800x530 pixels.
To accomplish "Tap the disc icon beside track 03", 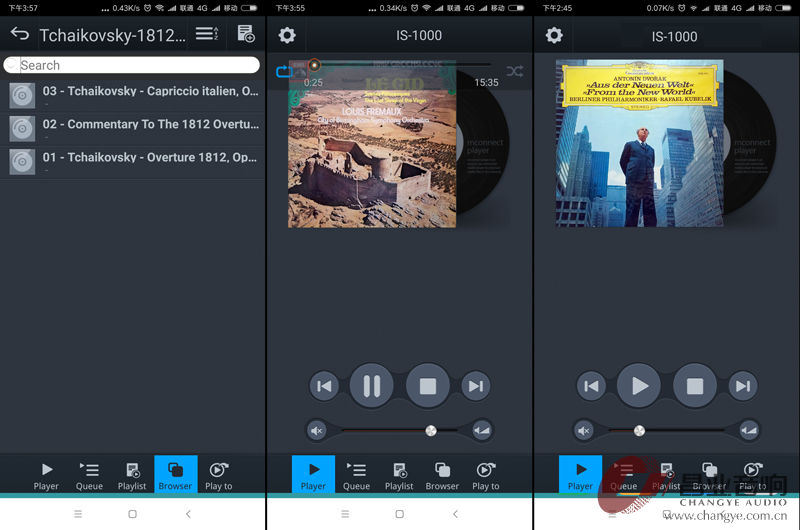I will coord(22,95).
